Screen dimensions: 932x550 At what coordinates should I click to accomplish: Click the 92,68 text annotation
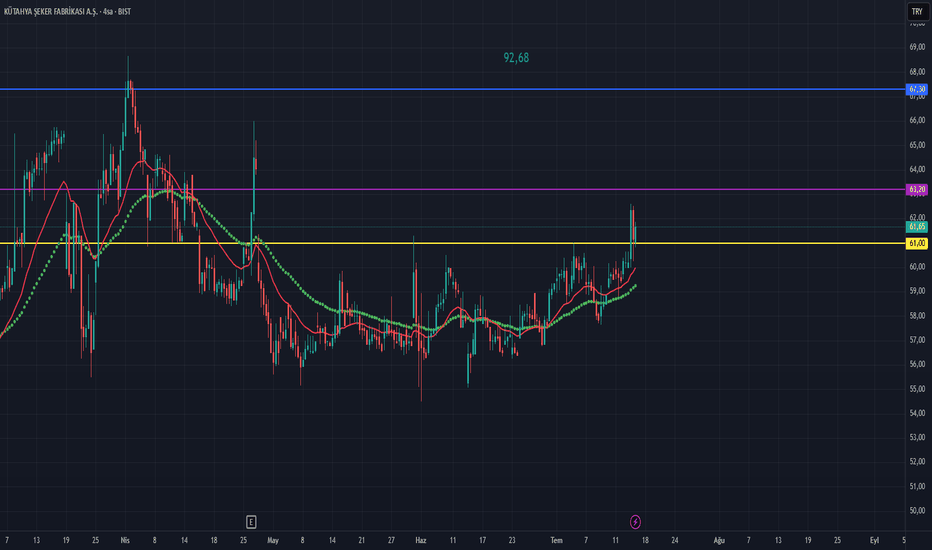click(x=516, y=58)
